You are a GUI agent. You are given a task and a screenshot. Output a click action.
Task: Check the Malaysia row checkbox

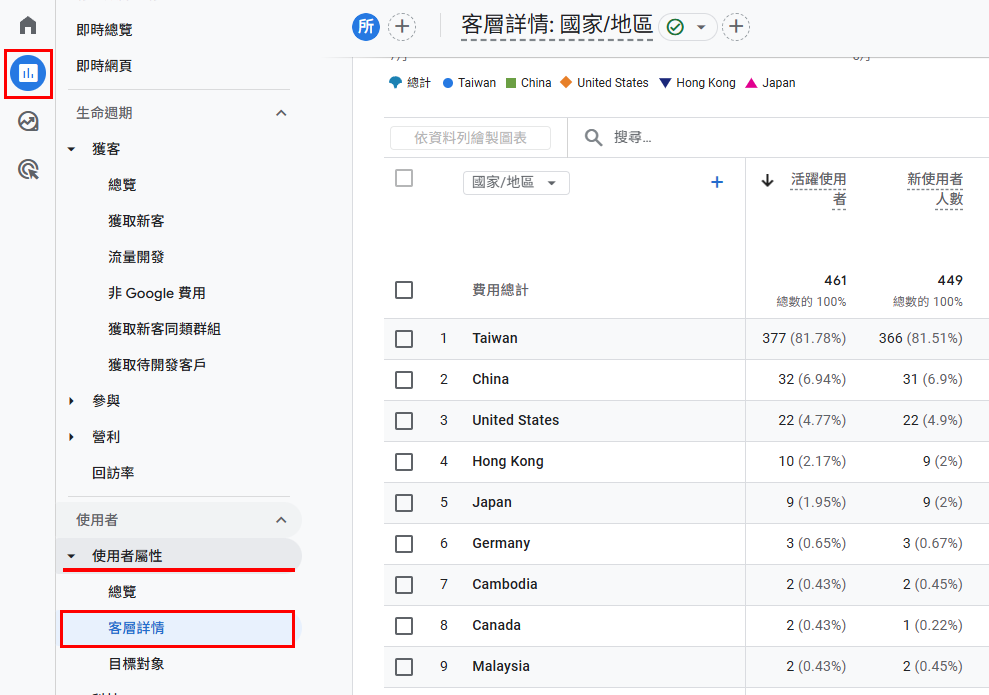click(x=404, y=667)
